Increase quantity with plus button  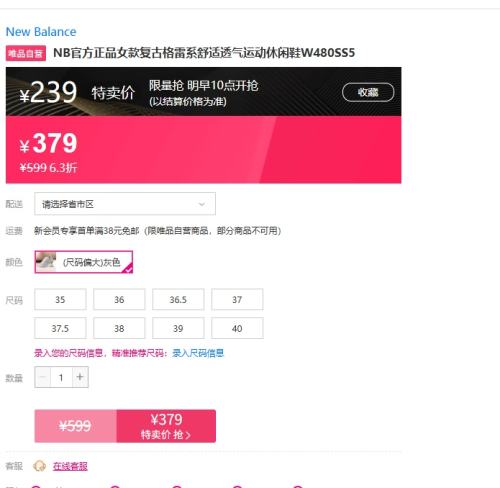click(x=80, y=377)
